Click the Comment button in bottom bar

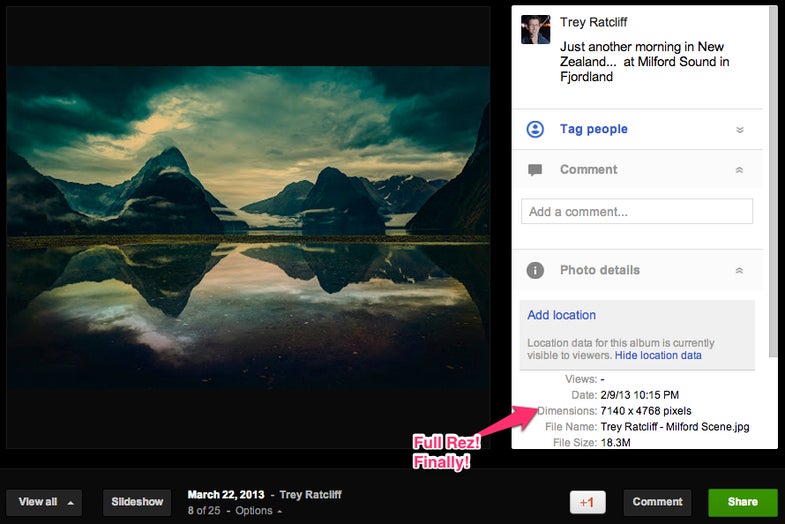click(x=657, y=502)
